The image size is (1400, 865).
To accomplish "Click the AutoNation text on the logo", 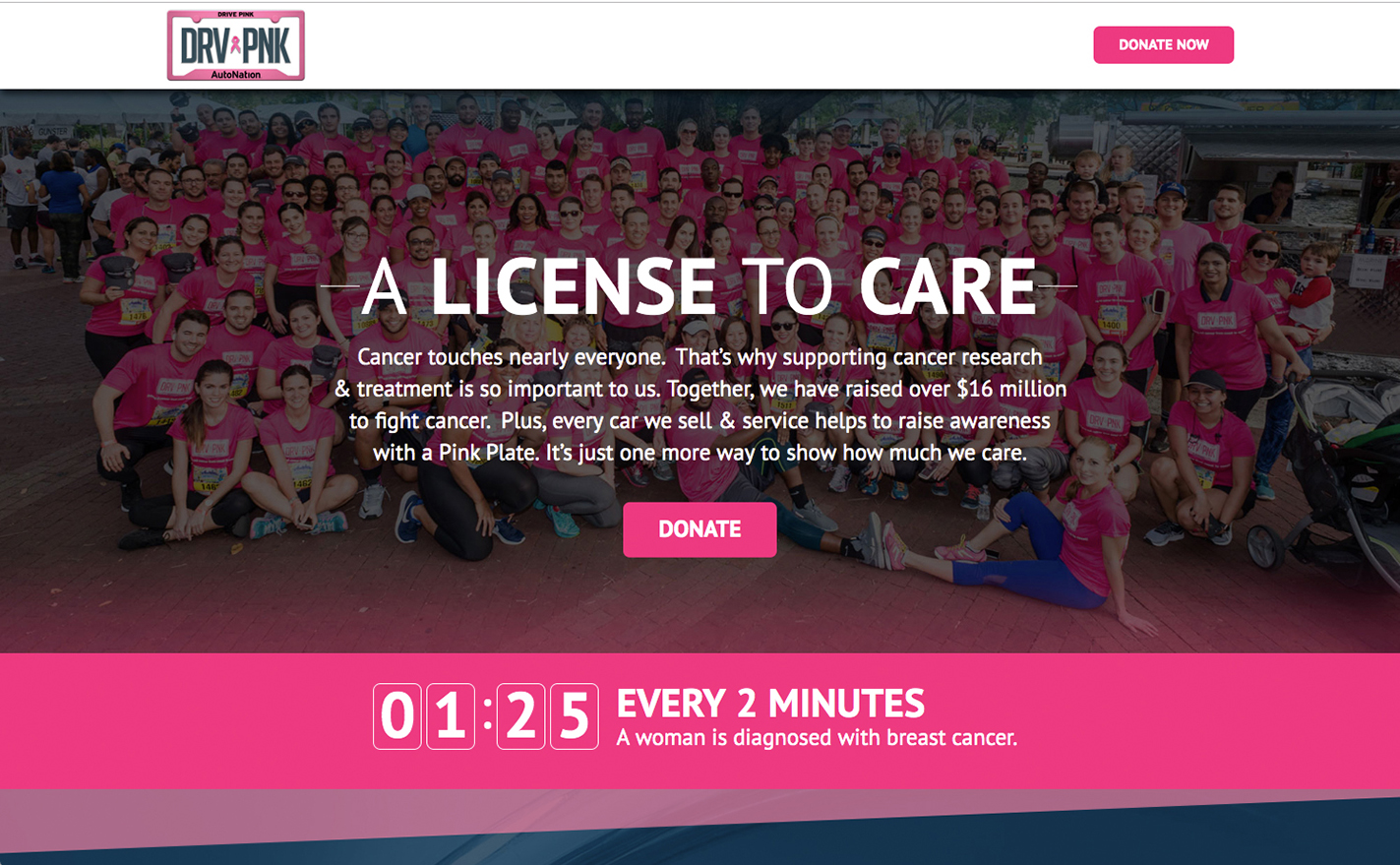I will click(236, 75).
